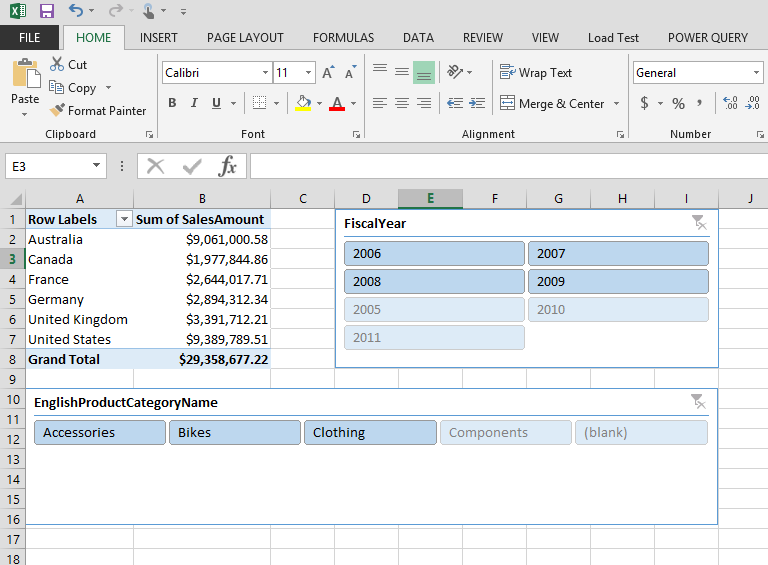Select Bikes in product category slicer
The image size is (768, 565).
pos(235,433)
